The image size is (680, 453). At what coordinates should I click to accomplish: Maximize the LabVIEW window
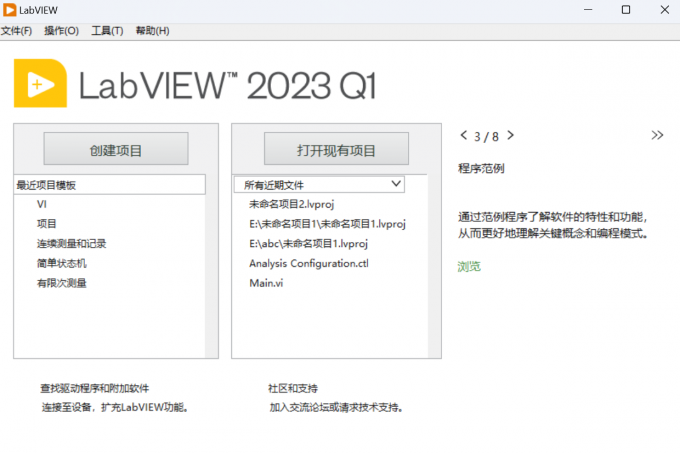click(x=626, y=10)
